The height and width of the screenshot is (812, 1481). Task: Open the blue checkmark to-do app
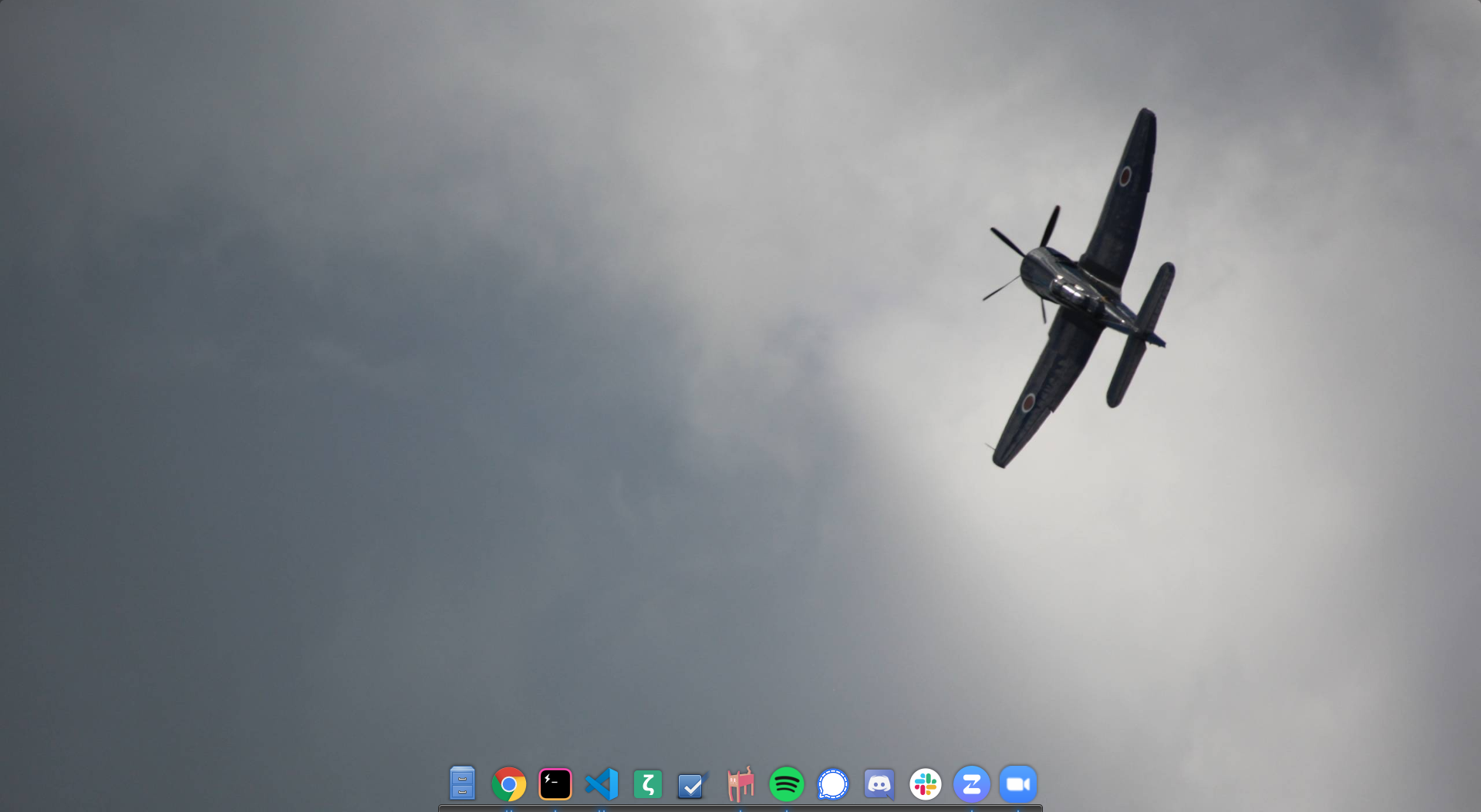coord(693,785)
